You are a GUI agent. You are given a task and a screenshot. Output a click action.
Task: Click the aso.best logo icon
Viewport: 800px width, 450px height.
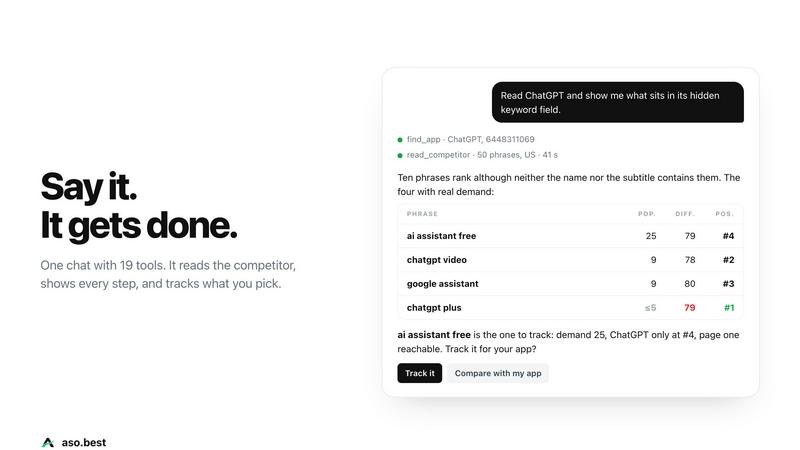(48, 442)
